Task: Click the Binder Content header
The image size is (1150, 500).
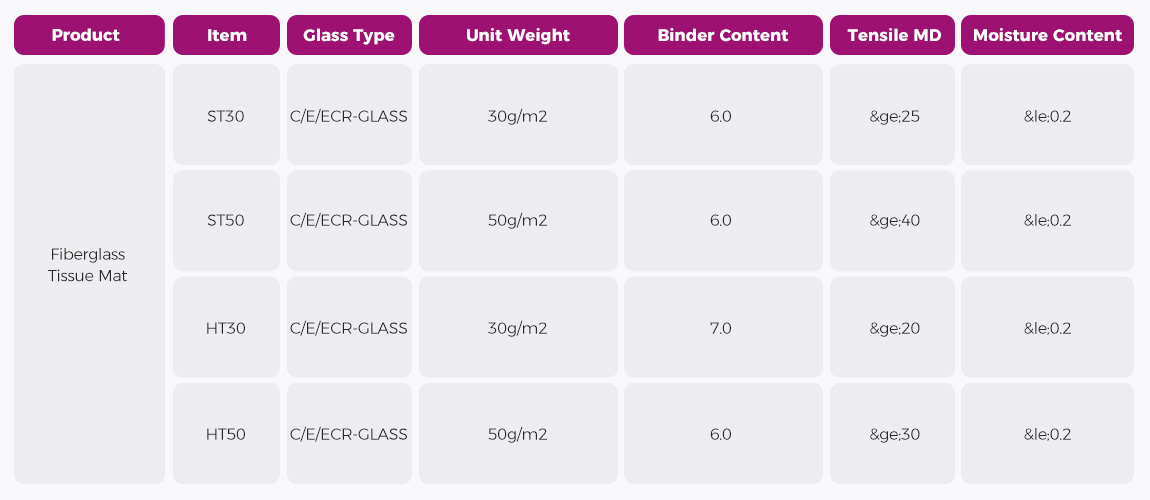Action: [x=722, y=35]
